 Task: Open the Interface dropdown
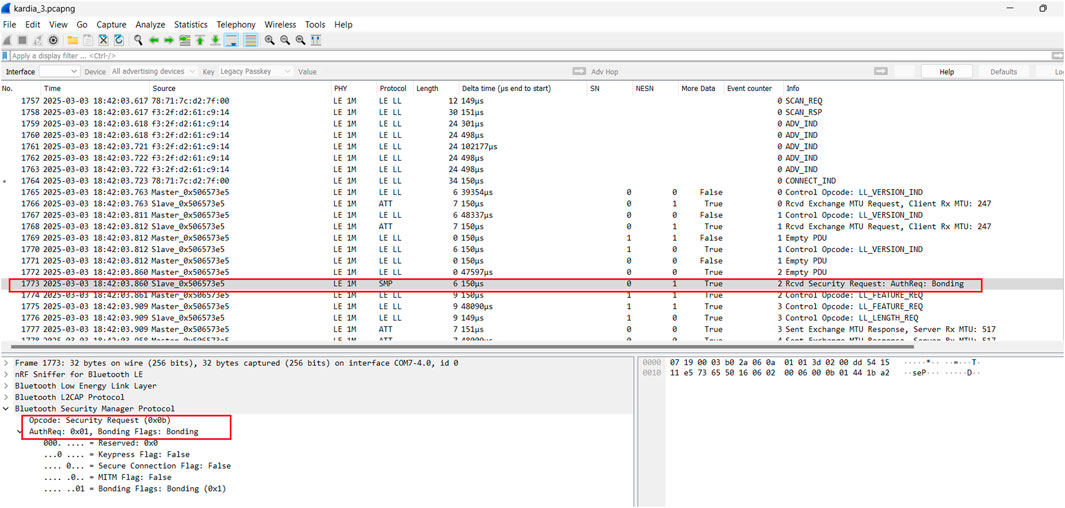coord(59,72)
